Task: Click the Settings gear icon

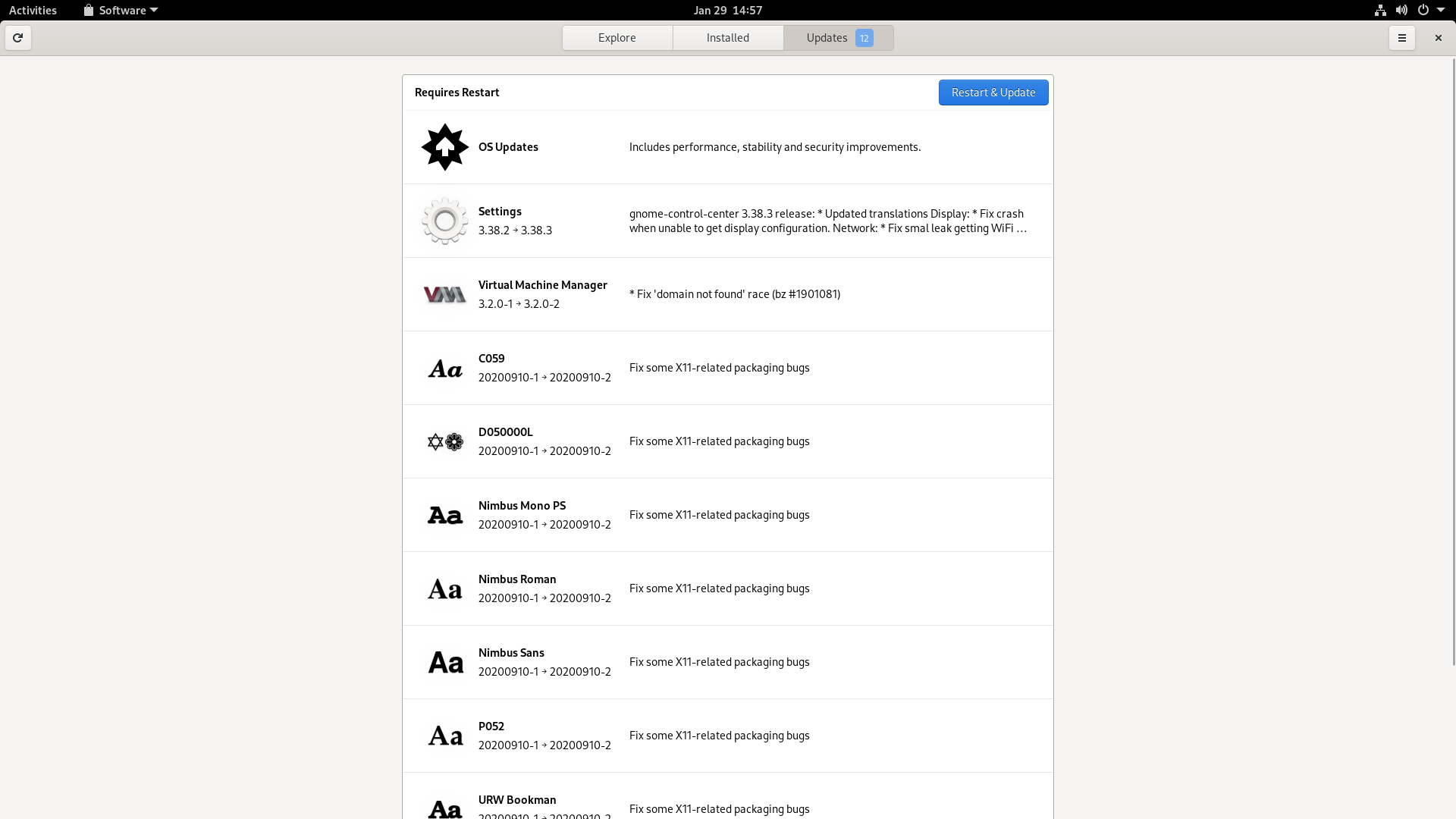Action: [x=444, y=220]
